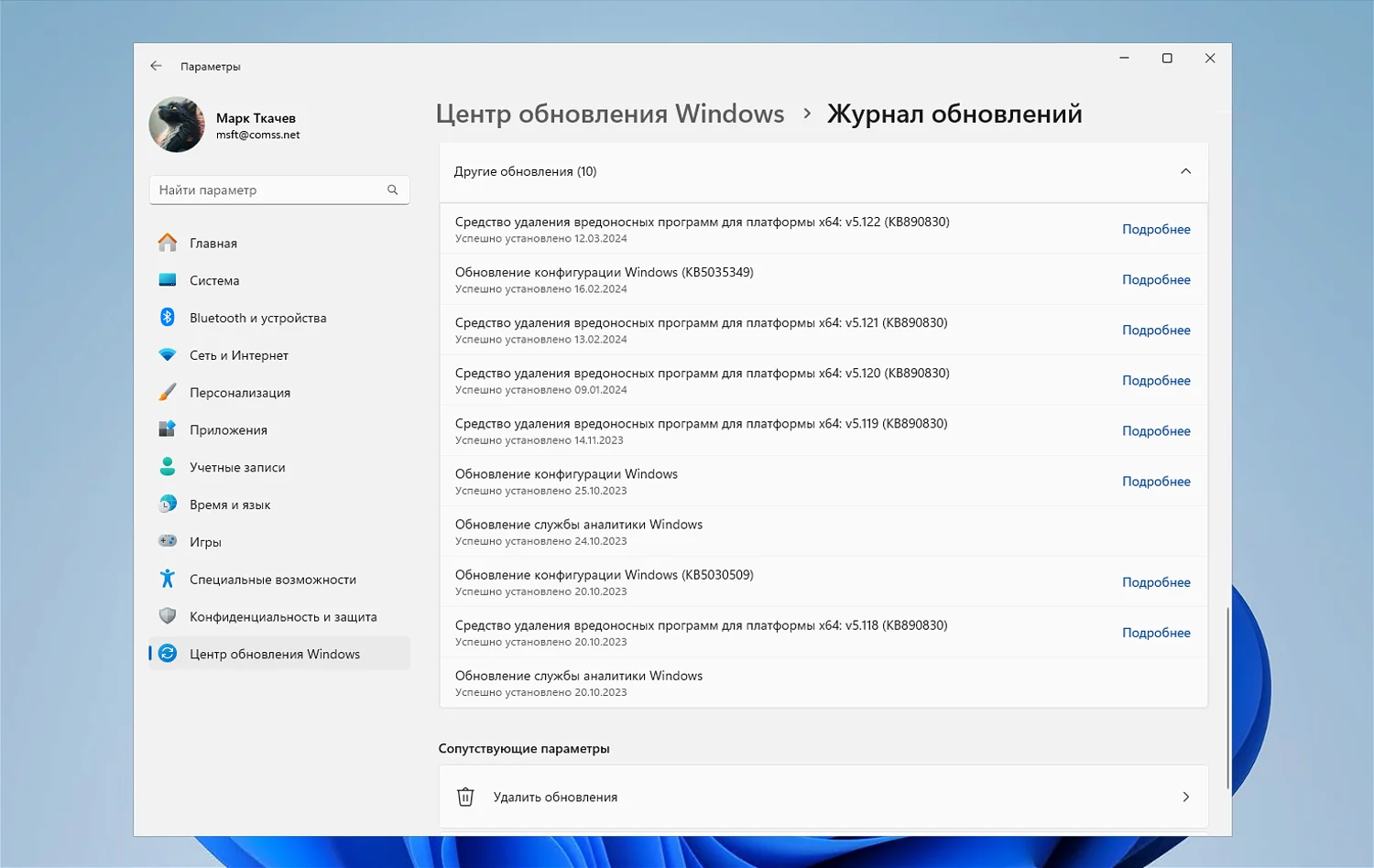Select Сеть и Интернет
This screenshot has height=868, width=1374.
(279, 355)
